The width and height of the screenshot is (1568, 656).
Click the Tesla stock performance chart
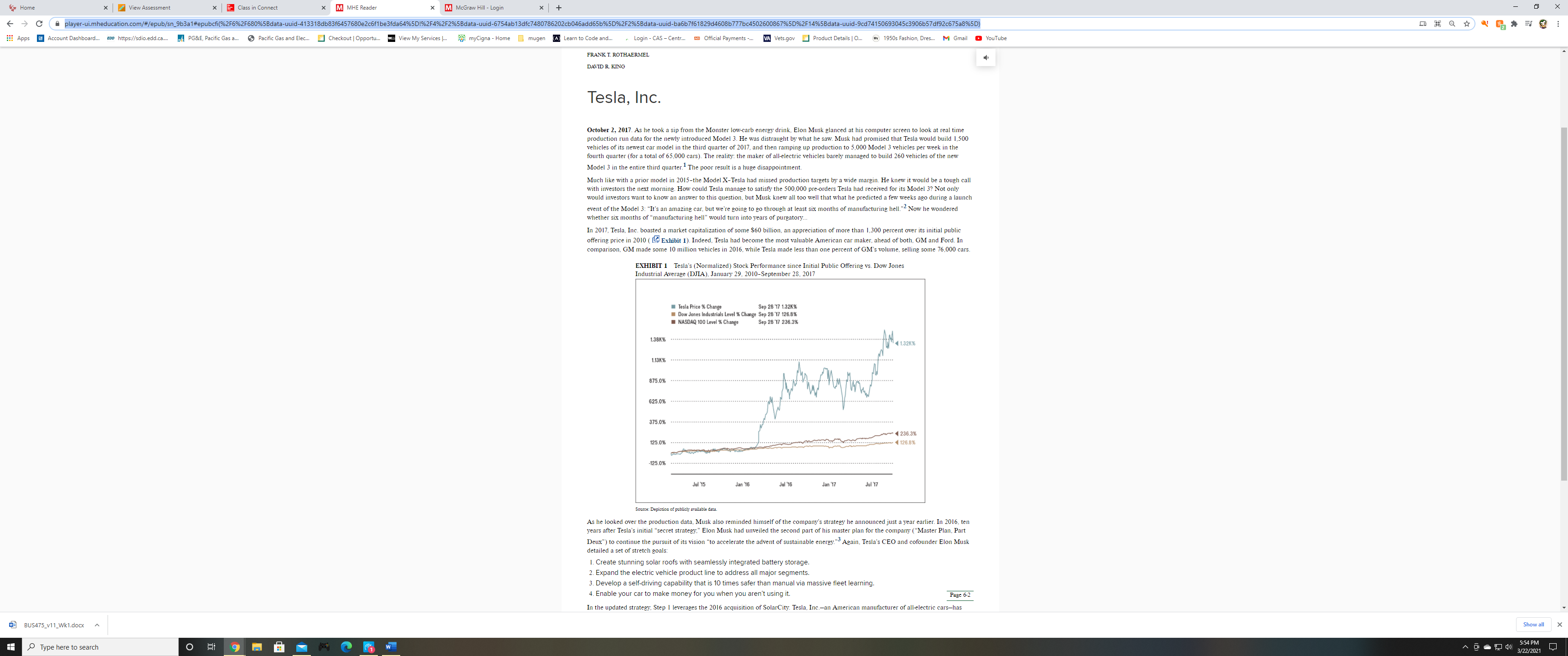pyautogui.click(x=780, y=391)
